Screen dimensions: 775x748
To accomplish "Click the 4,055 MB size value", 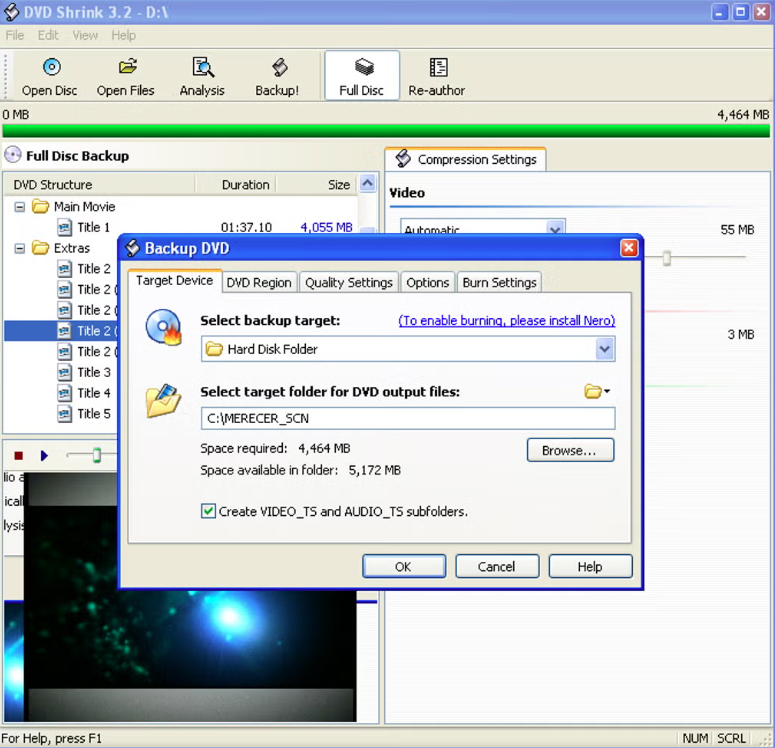I will (x=326, y=227).
